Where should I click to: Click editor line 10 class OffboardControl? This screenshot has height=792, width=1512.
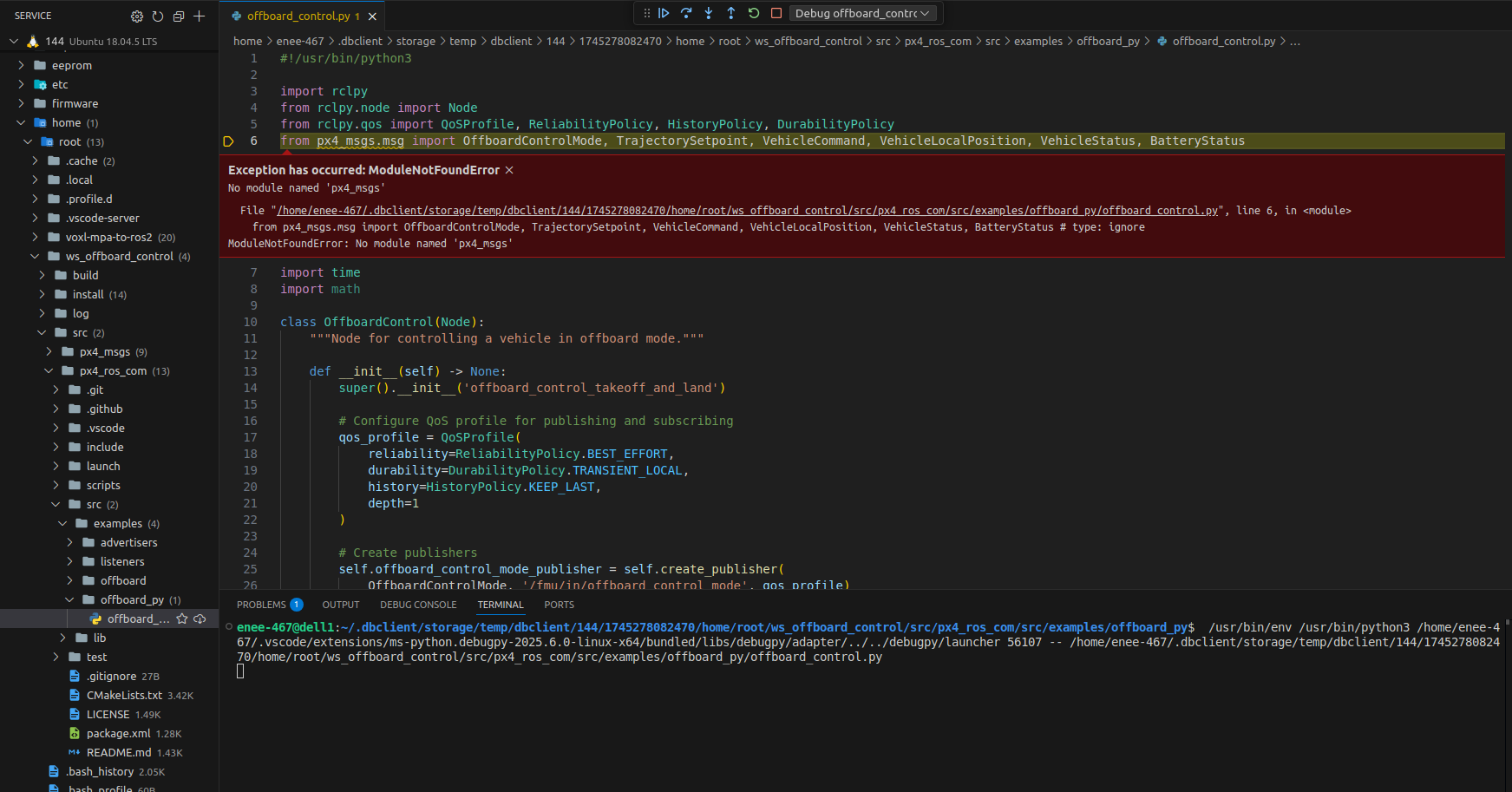click(x=383, y=322)
